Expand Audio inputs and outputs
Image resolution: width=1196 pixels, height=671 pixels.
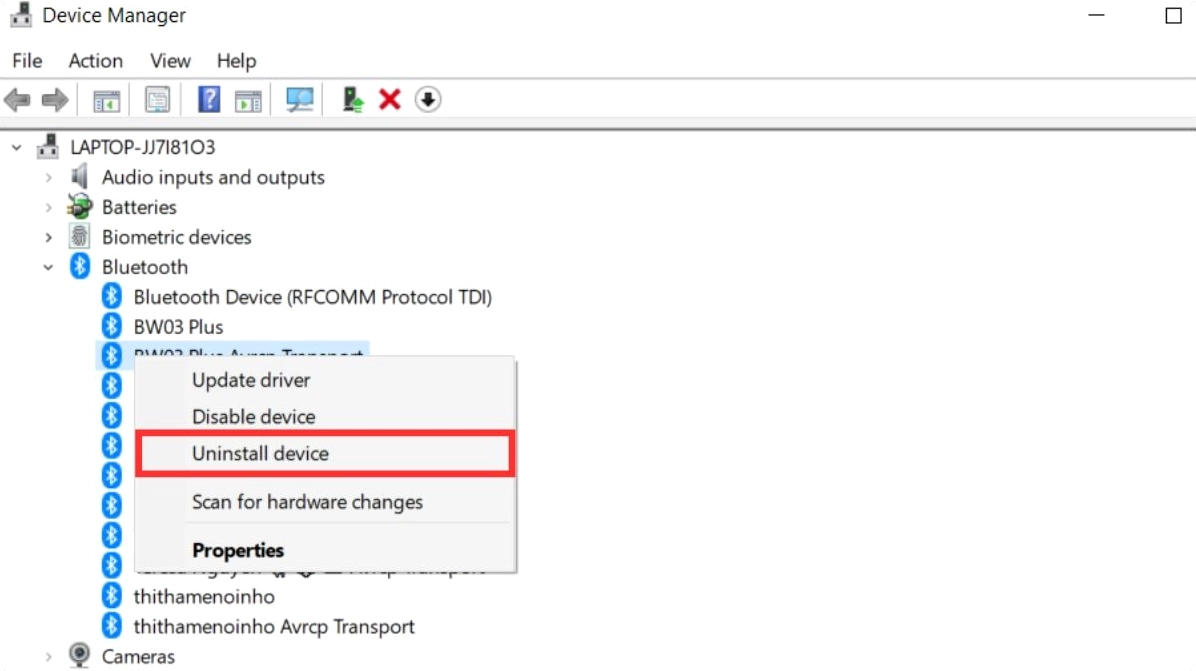click(48, 177)
